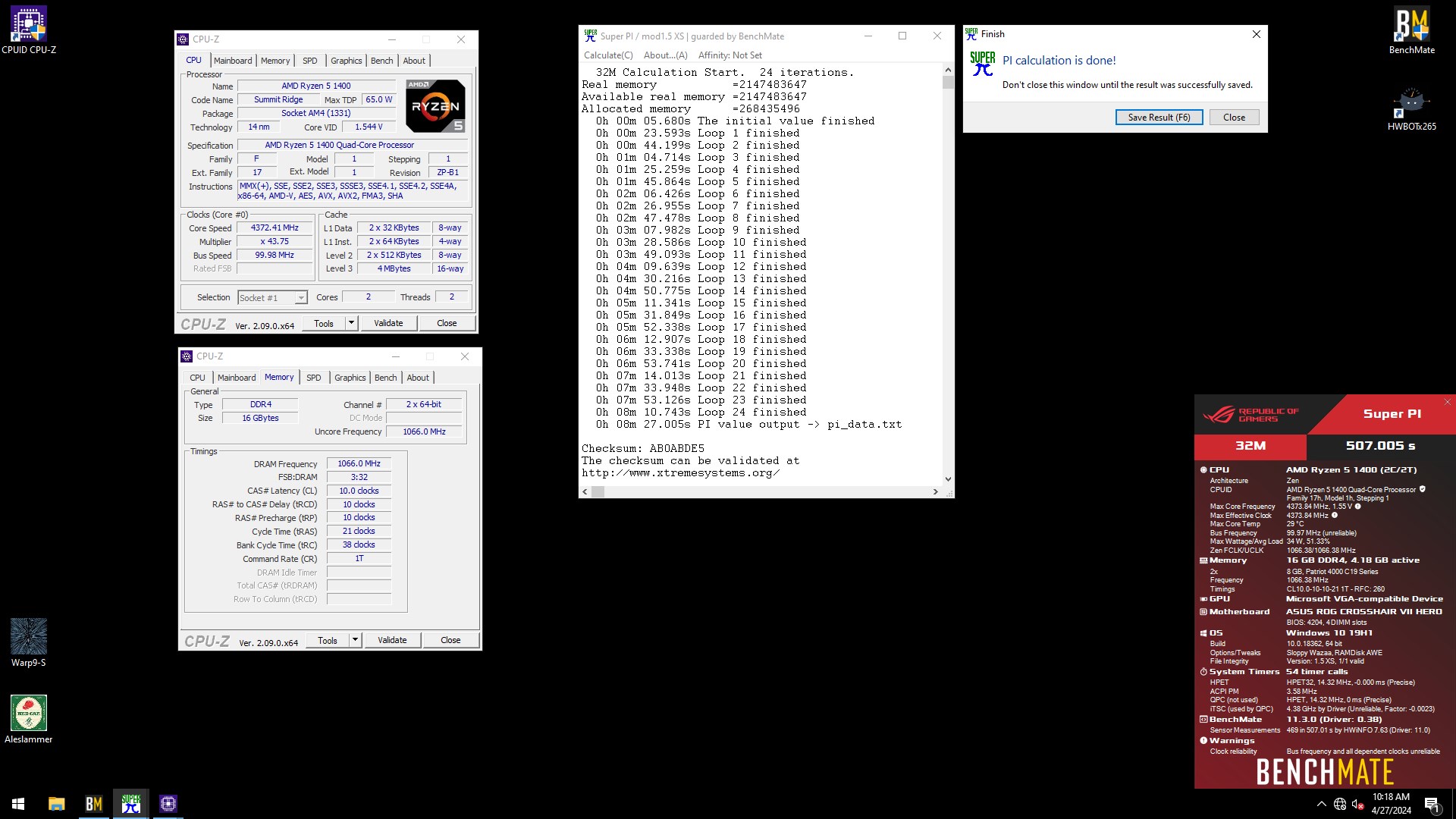The width and height of the screenshot is (1456, 819).
Task: Switch to CPU-Z in the taskbar
Action: click(x=168, y=804)
